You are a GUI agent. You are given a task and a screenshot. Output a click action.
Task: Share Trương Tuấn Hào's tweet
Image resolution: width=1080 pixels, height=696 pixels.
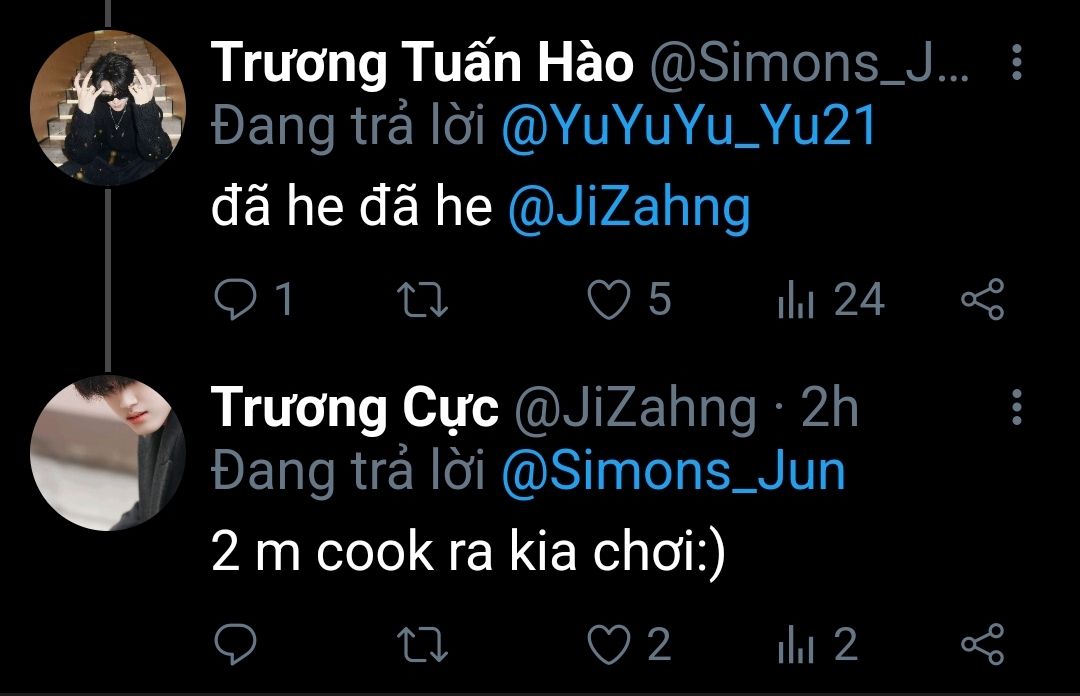pos(983,300)
